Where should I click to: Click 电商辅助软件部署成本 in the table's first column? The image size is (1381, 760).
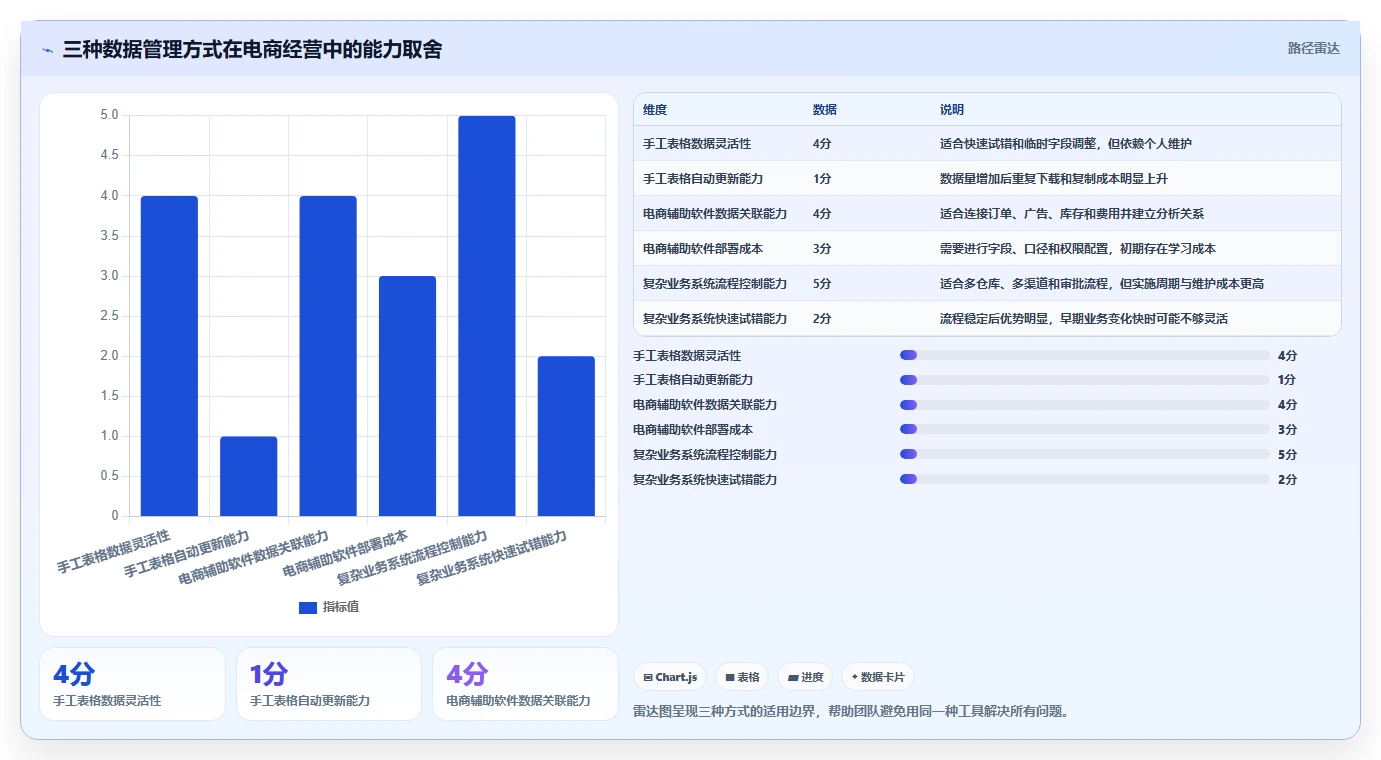tap(703, 249)
